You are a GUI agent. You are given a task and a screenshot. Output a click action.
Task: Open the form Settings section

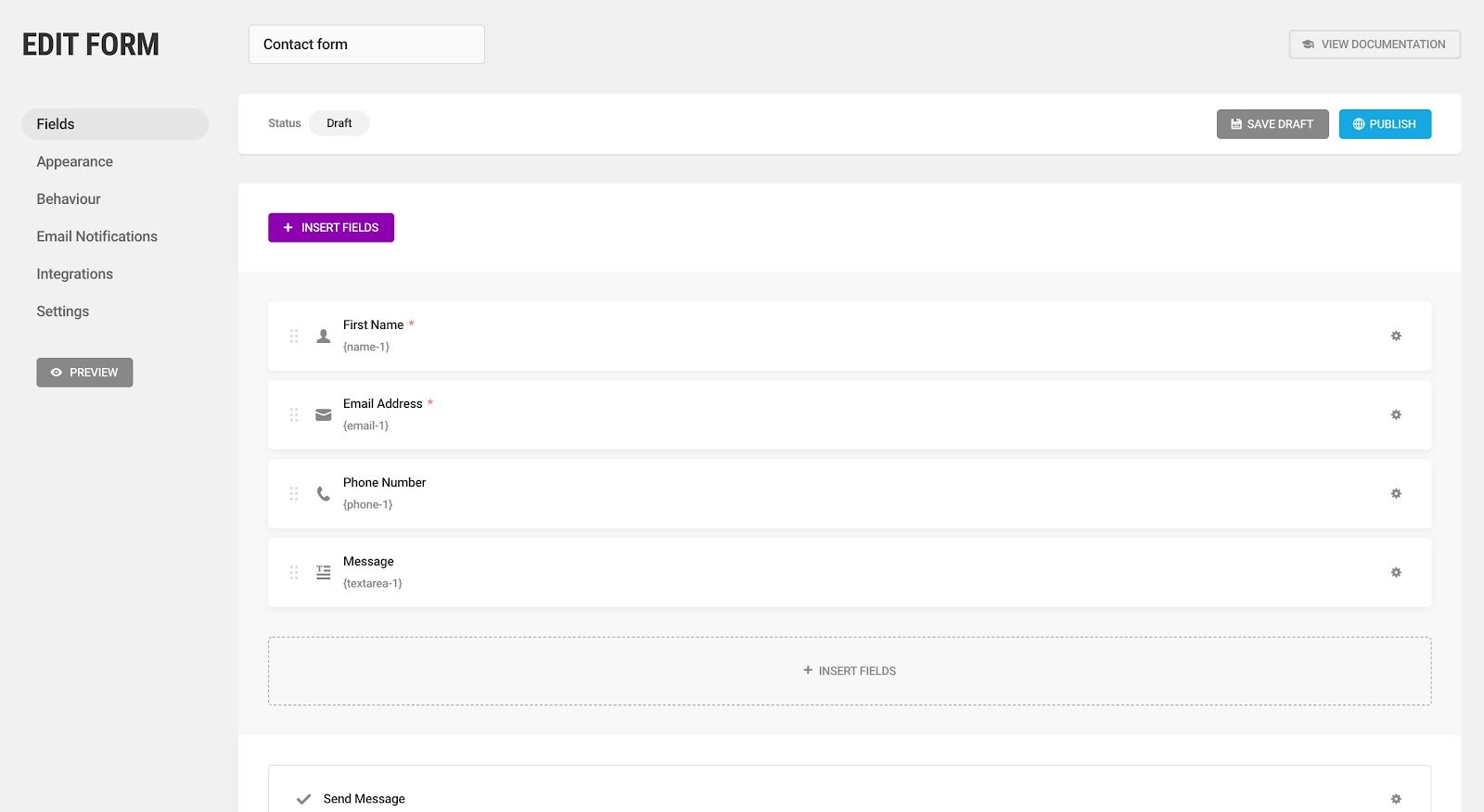click(x=62, y=311)
